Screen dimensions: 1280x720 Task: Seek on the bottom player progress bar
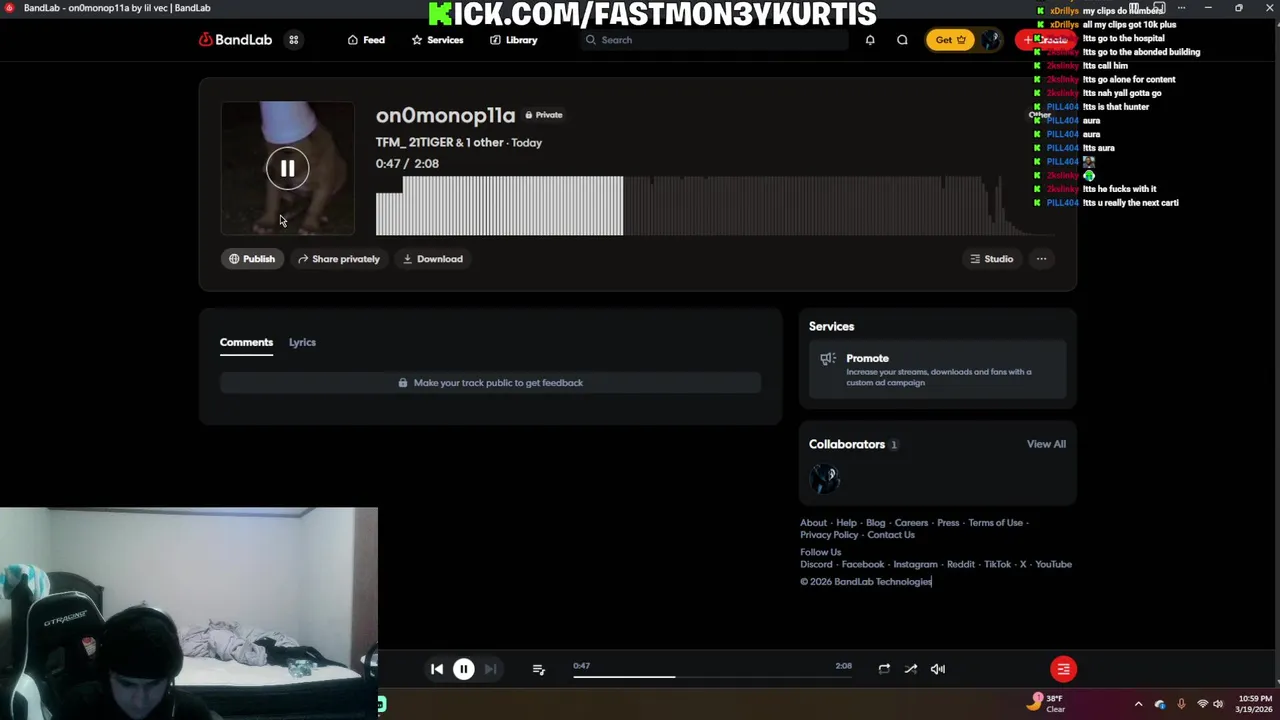[x=713, y=677]
